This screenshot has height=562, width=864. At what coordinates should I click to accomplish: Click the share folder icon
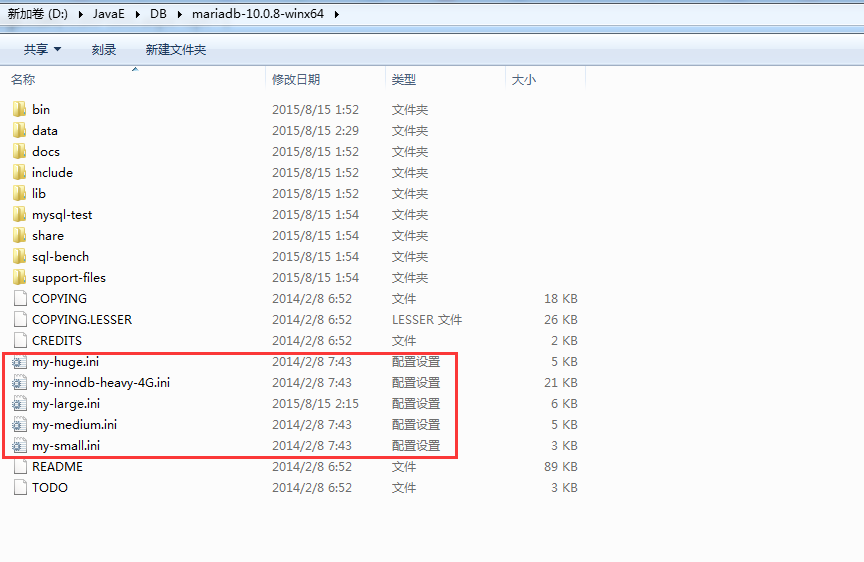pos(19,235)
